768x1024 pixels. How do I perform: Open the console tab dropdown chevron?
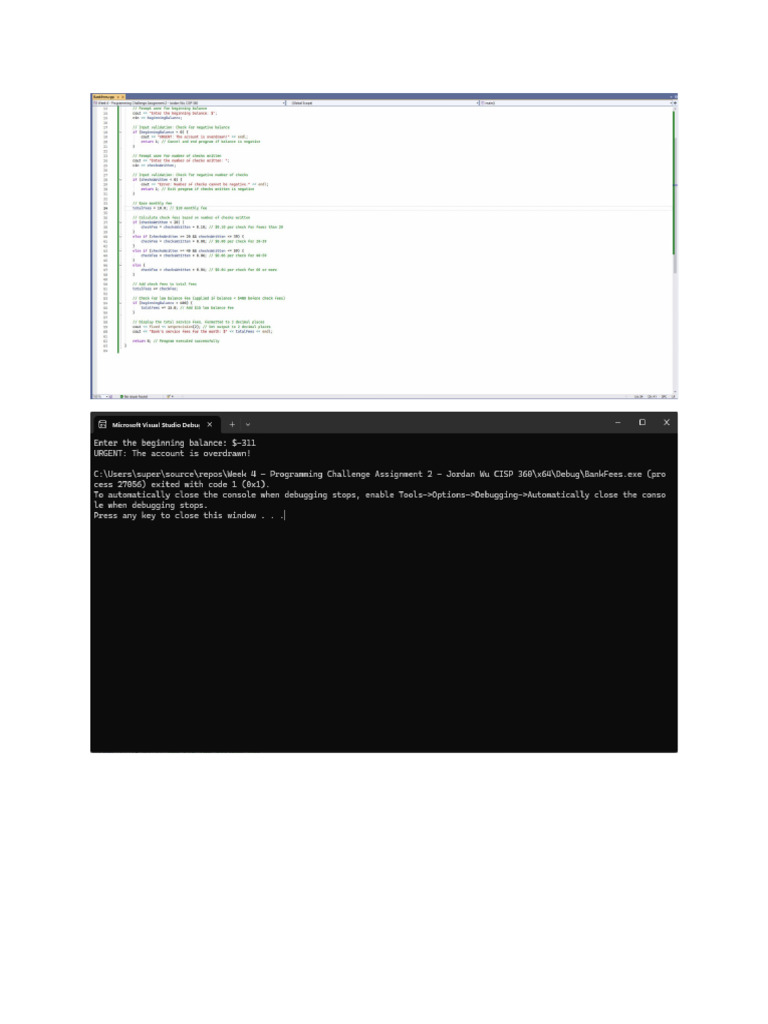pos(248,424)
